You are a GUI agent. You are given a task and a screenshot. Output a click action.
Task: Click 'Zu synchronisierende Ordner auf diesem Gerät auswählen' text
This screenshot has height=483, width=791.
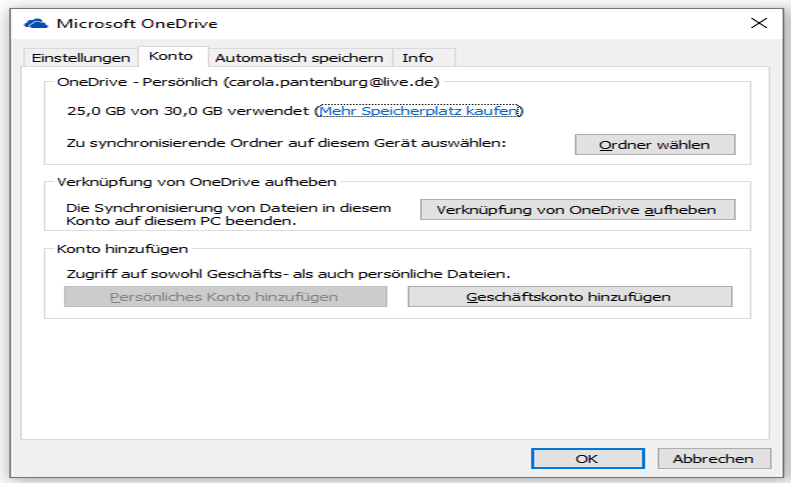click(x=286, y=143)
